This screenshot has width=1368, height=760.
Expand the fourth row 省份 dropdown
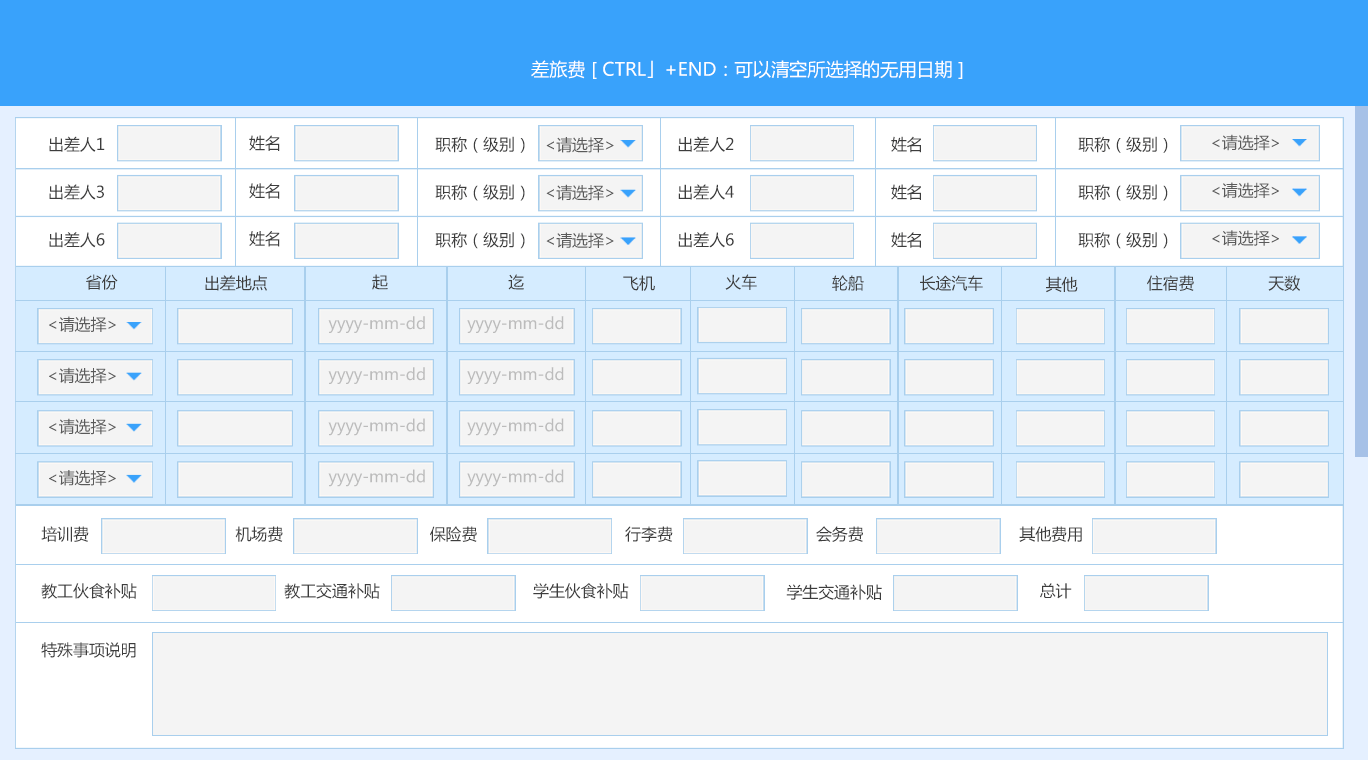tap(95, 479)
